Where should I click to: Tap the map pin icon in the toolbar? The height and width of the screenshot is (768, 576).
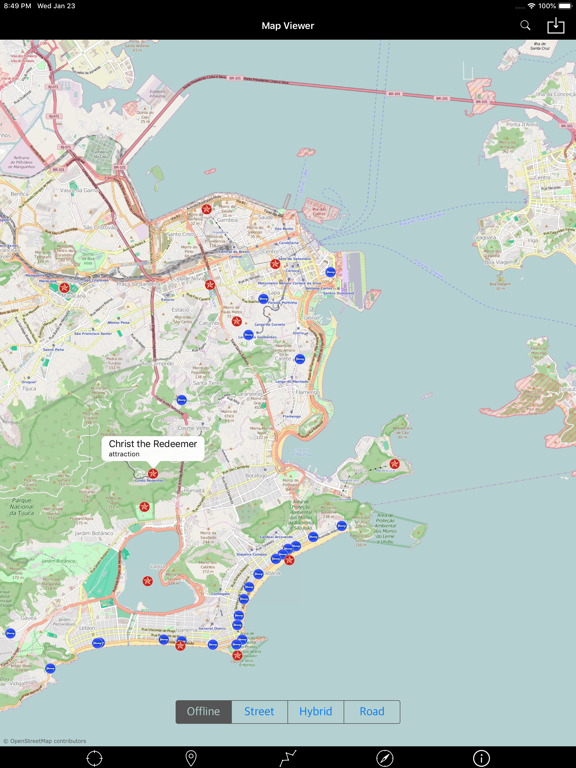click(x=191, y=758)
